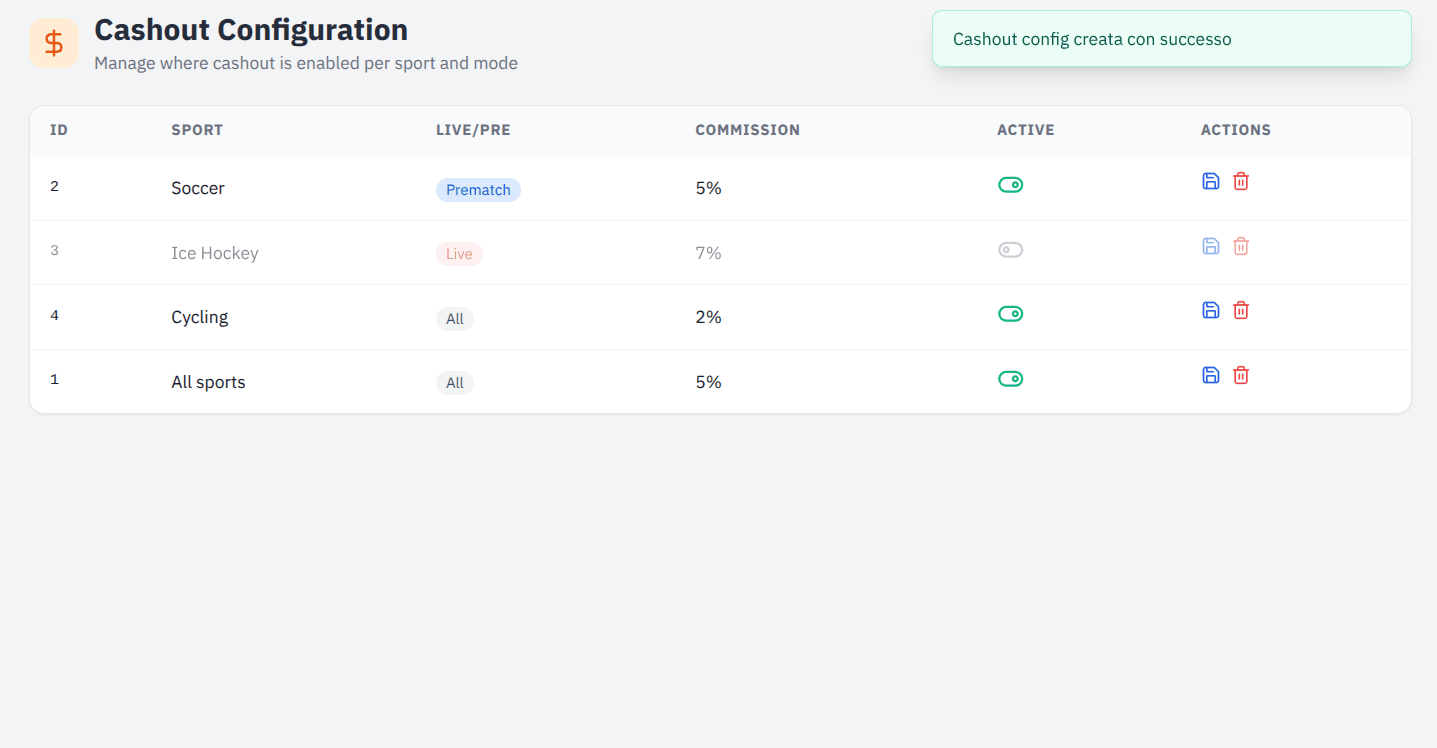The height and width of the screenshot is (748, 1437).
Task: Delete the Ice Hockey config
Action: pyautogui.click(x=1241, y=246)
